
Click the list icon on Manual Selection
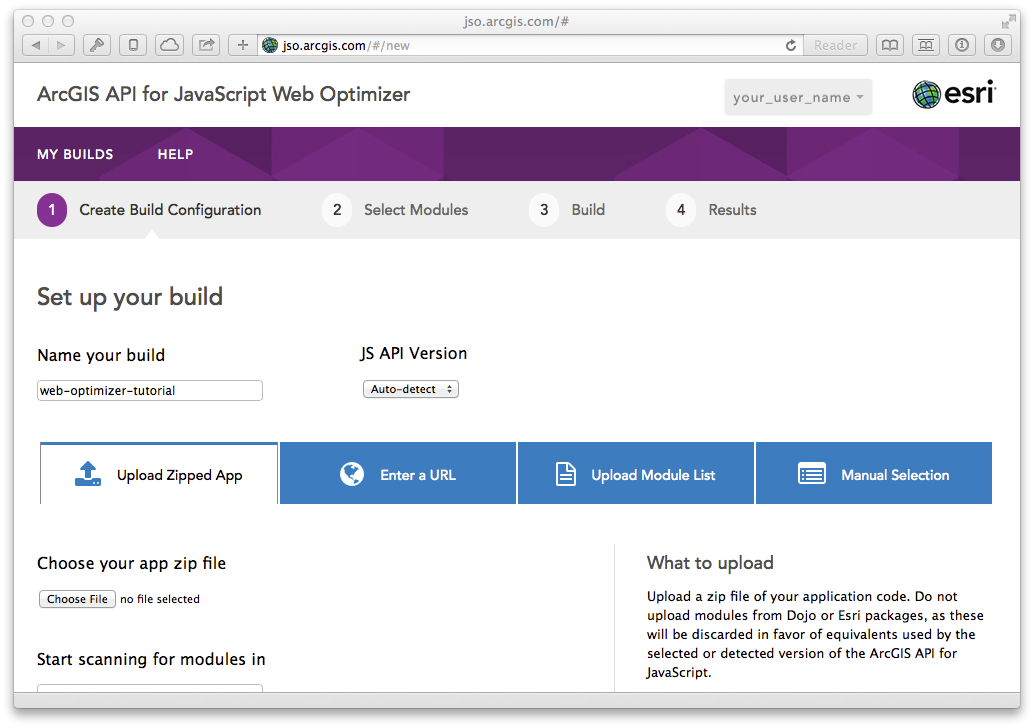point(812,474)
